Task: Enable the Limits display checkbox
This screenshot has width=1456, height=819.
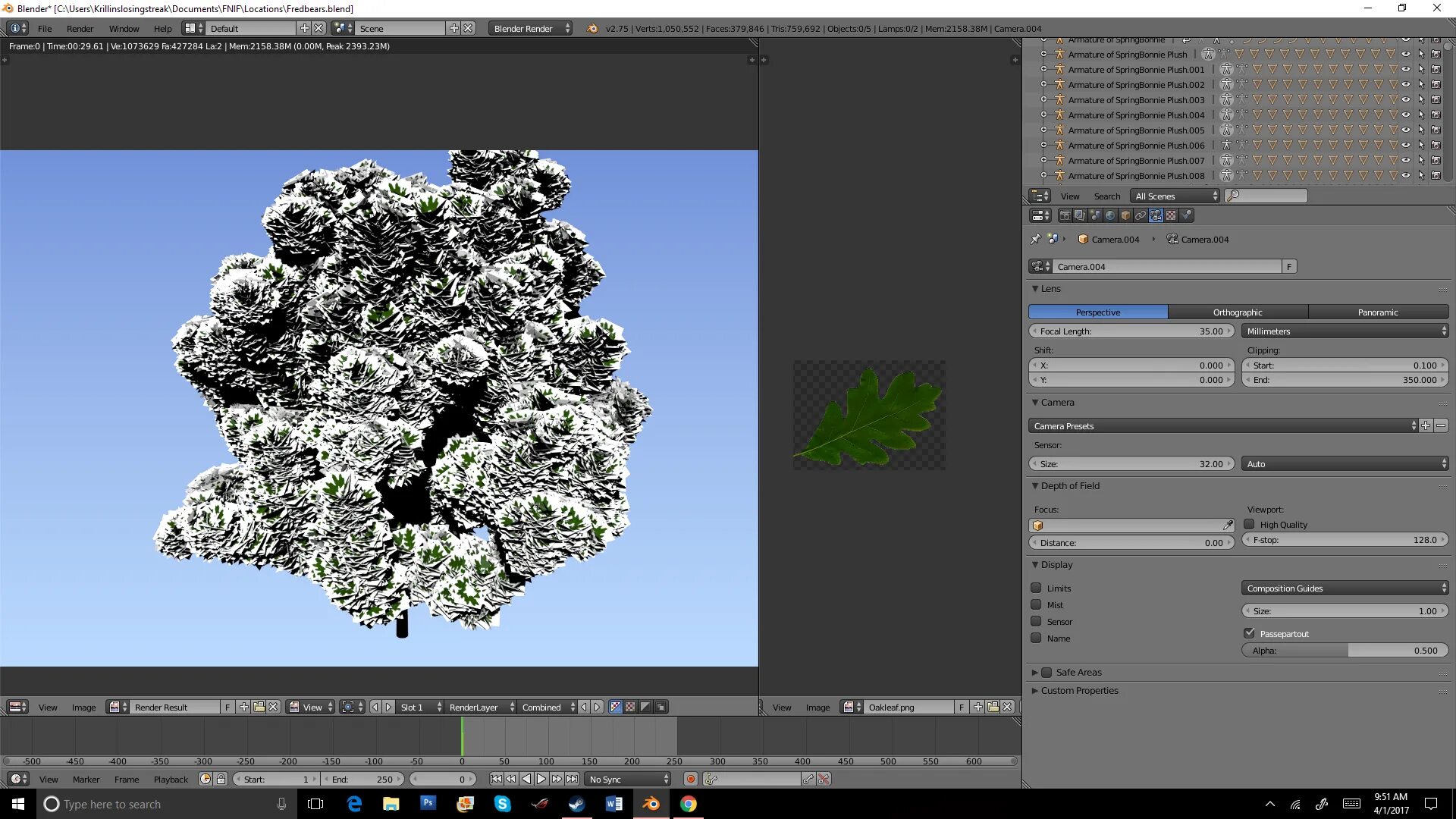Action: (x=1036, y=588)
